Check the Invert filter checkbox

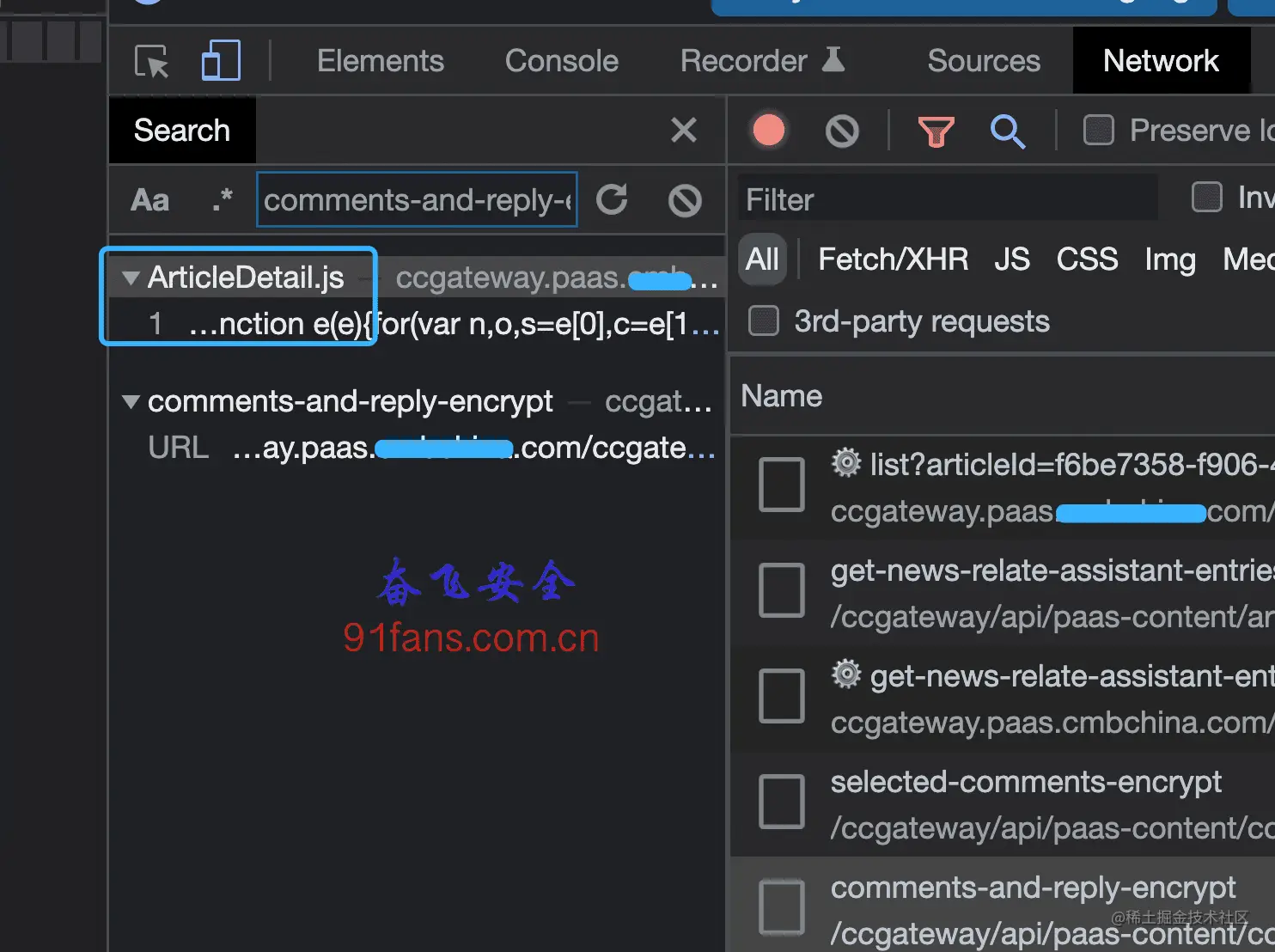click(1207, 197)
